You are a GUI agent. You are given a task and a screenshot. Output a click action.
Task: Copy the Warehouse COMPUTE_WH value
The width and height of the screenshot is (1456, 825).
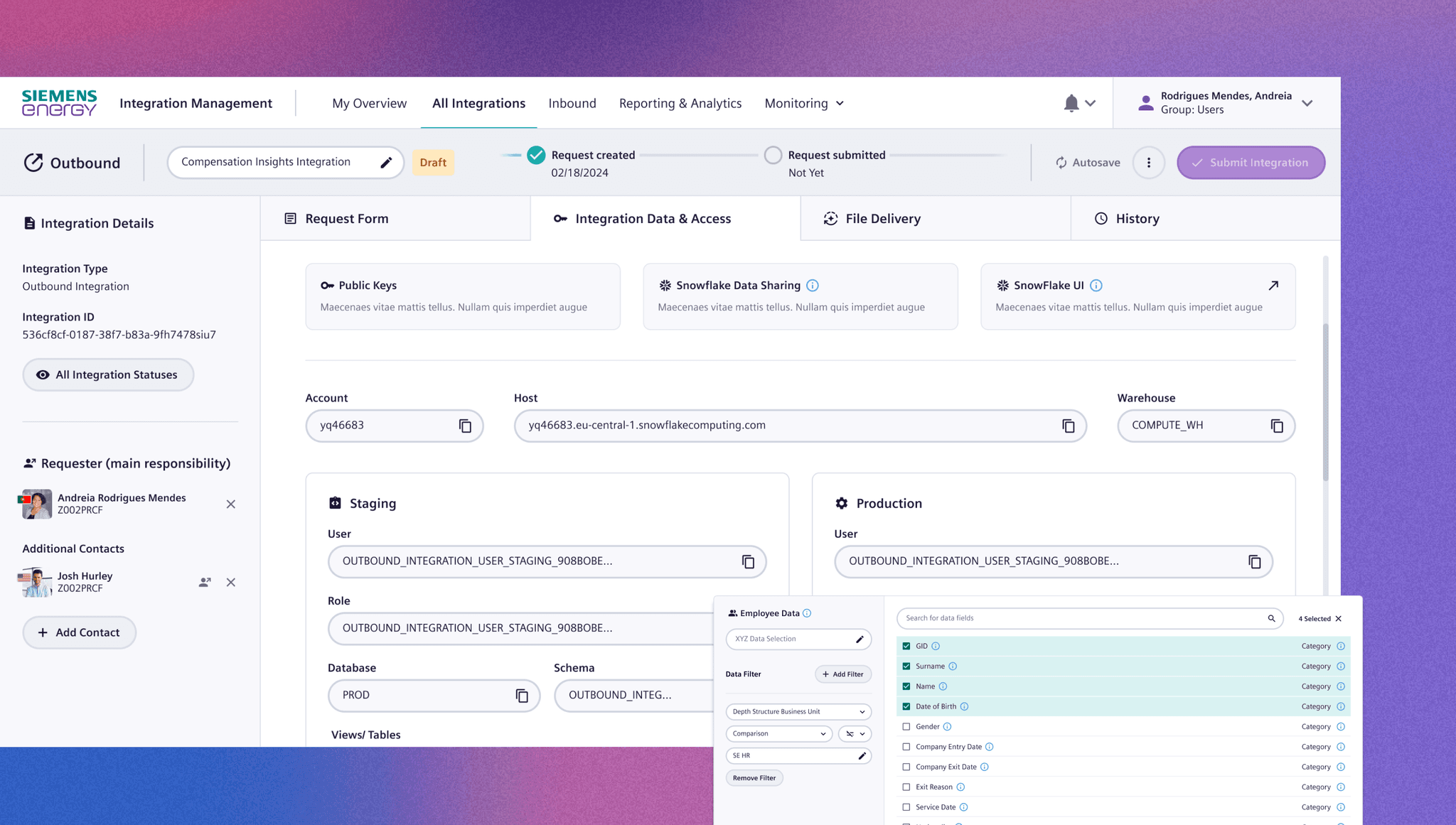[1277, 426]
